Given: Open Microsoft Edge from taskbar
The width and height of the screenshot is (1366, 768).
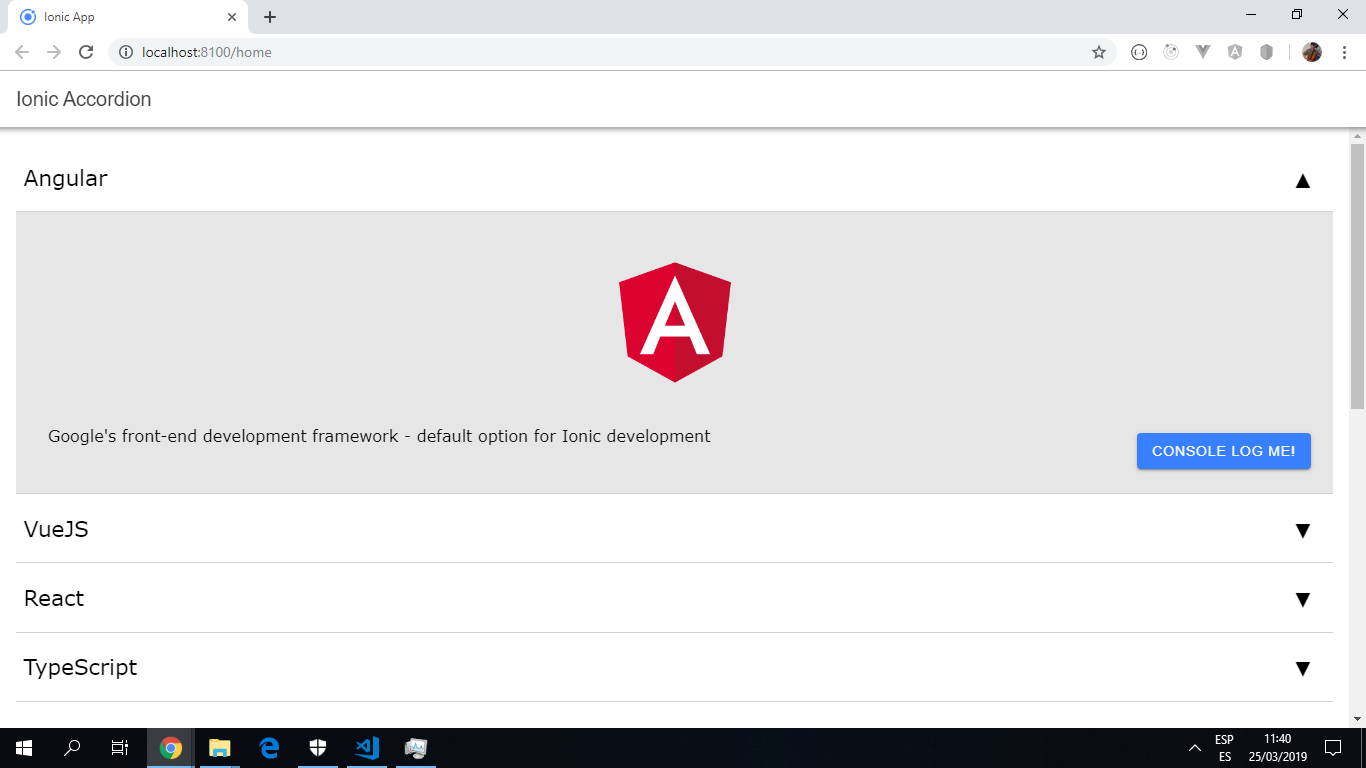Looking at the screenshot, I should tap(269, 748).
